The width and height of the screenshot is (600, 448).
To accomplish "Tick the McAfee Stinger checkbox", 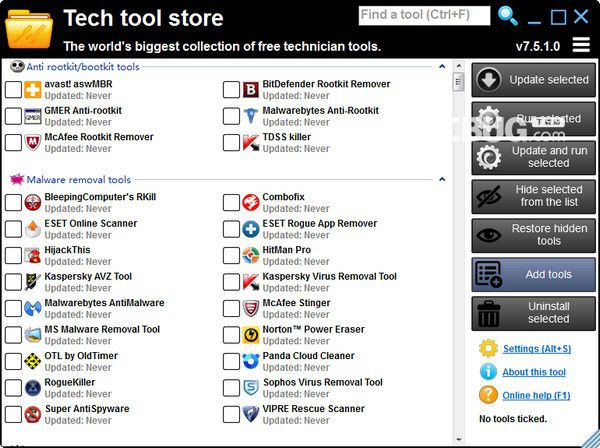I will click(232, 308).
